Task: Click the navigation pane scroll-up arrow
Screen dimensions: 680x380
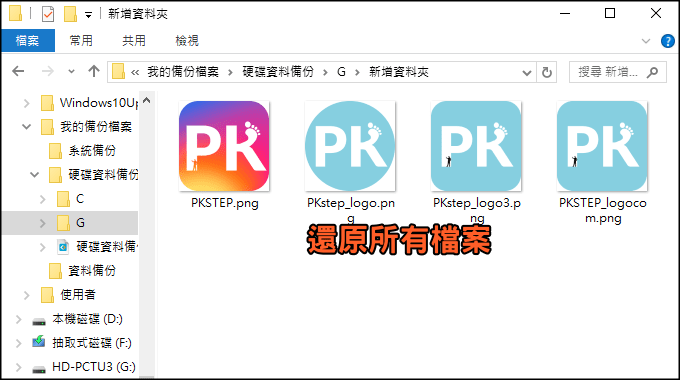Action: (147, 101)
